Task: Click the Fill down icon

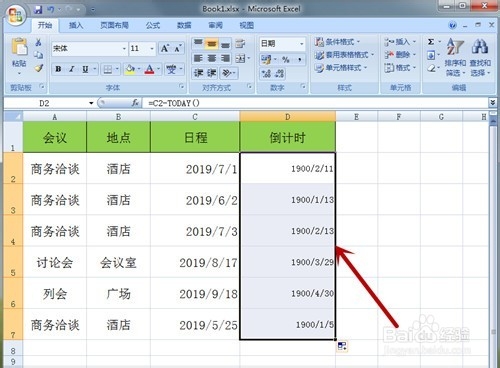Action: tap(431, 55)
